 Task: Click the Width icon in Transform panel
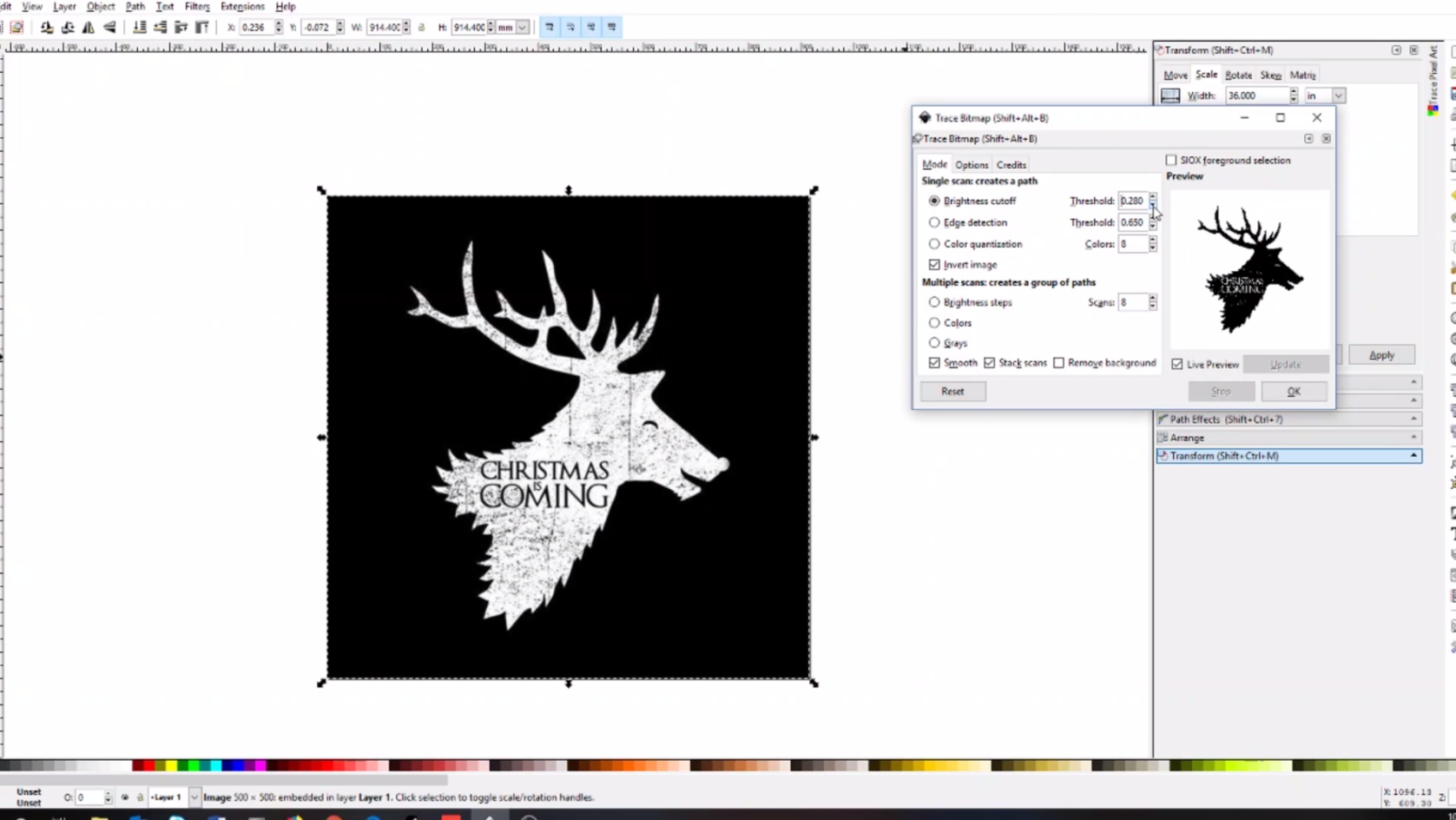point(1170,96)
